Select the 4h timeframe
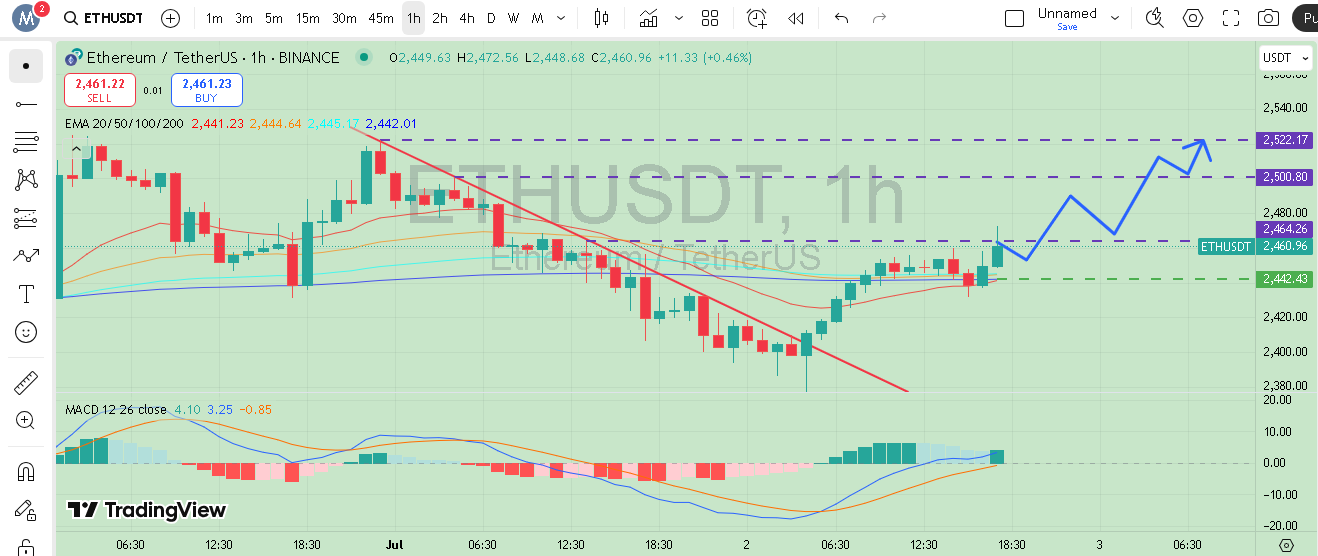 tap(467, 18)
